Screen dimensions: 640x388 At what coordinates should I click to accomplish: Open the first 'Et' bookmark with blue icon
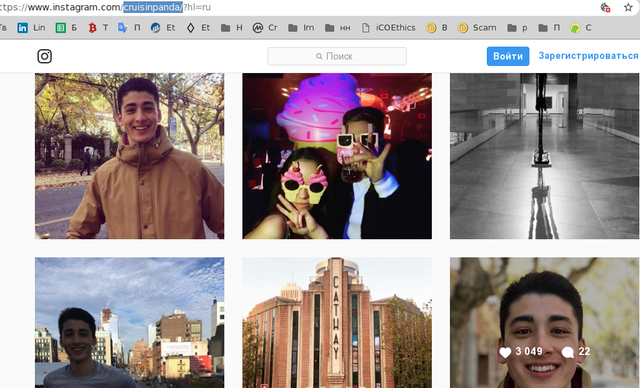coord(163,28)
